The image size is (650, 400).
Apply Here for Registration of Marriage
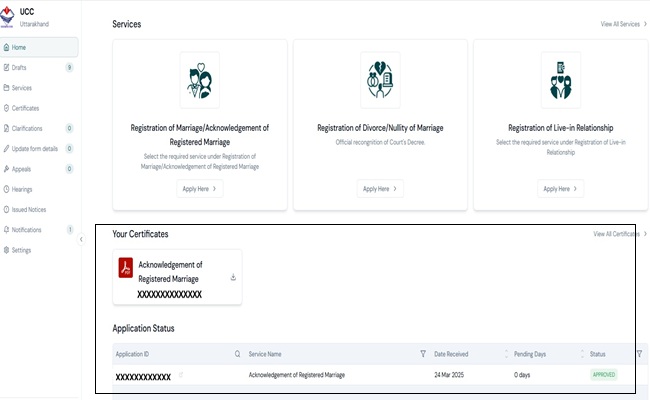click(x=199, y=188)
